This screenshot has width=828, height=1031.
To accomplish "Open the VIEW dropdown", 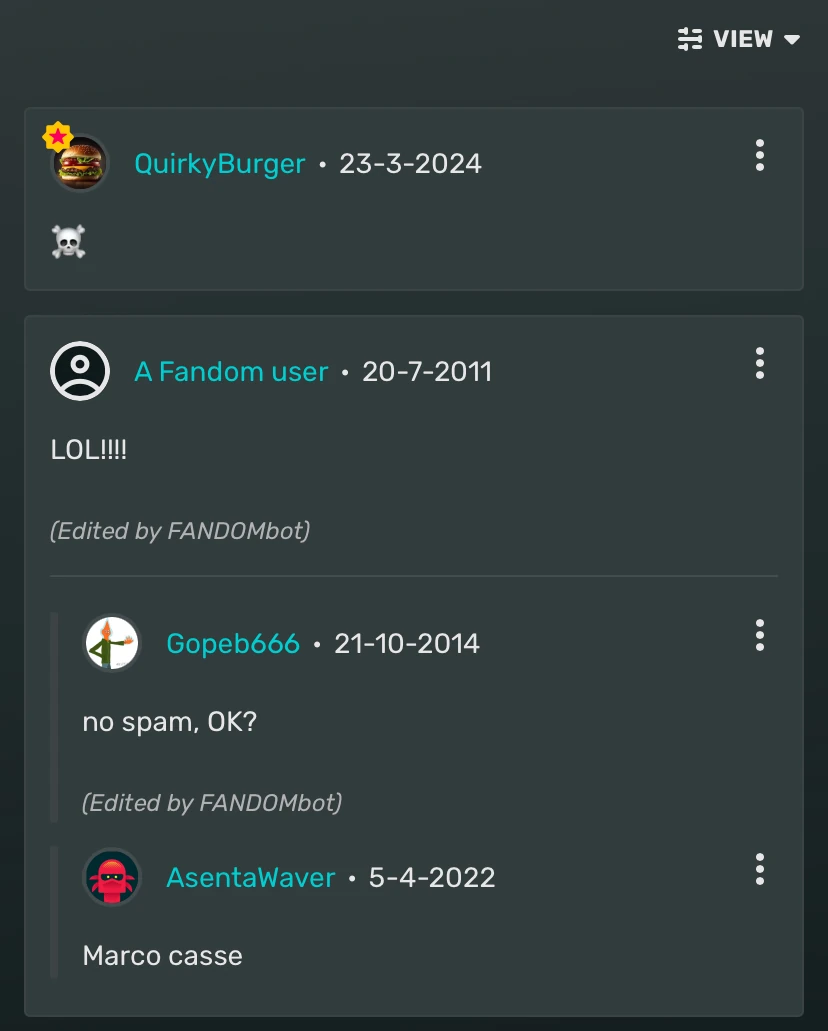I will pyautogui.click(x=744, y=39).
